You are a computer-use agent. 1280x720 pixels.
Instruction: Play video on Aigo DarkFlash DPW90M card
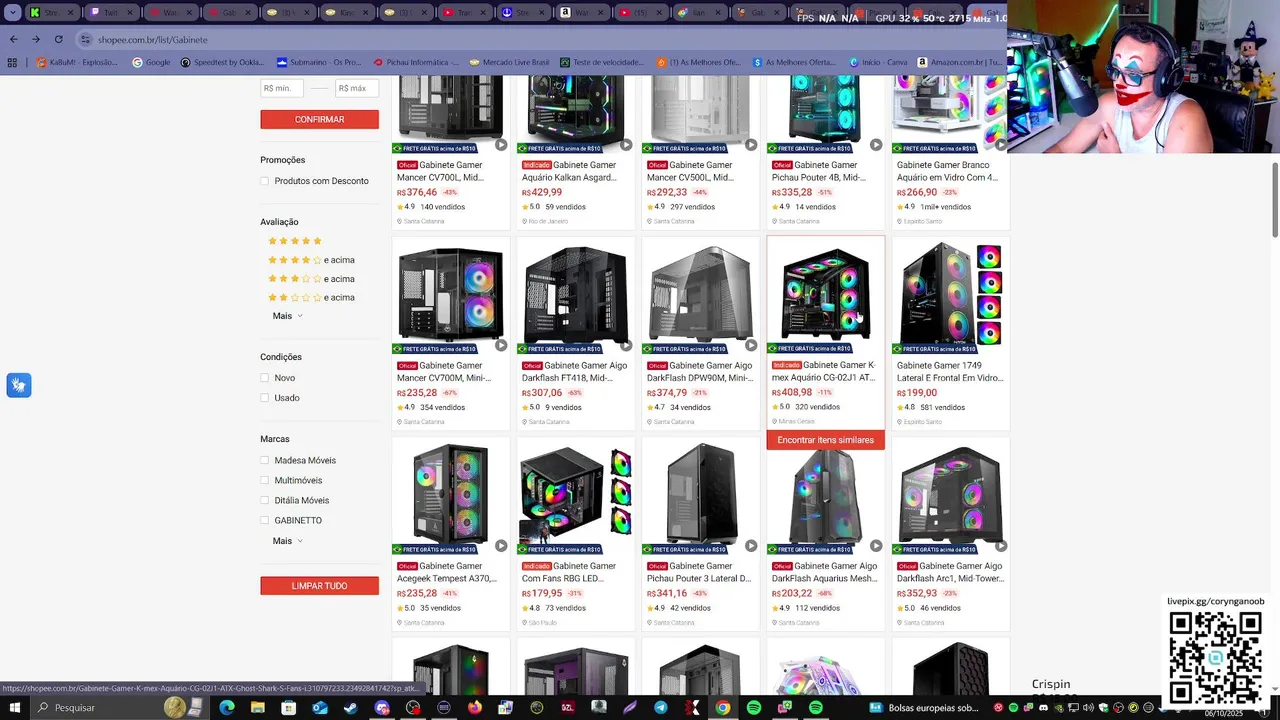[x=751, y=345]
